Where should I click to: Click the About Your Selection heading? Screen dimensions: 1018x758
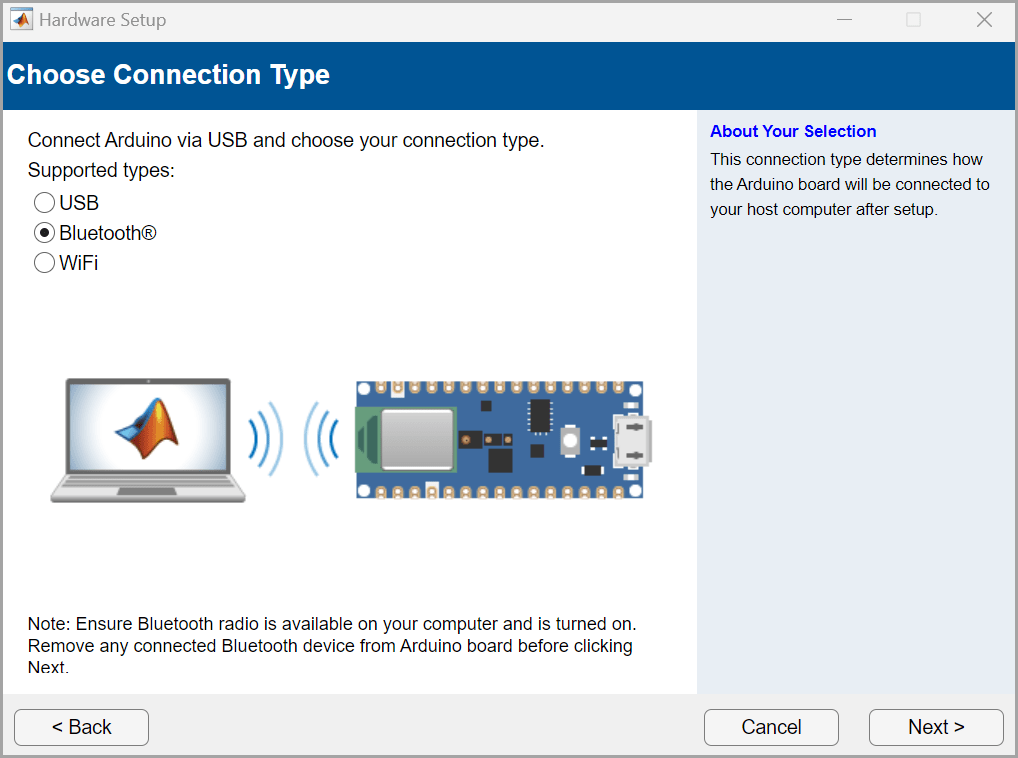pos(792,131)
